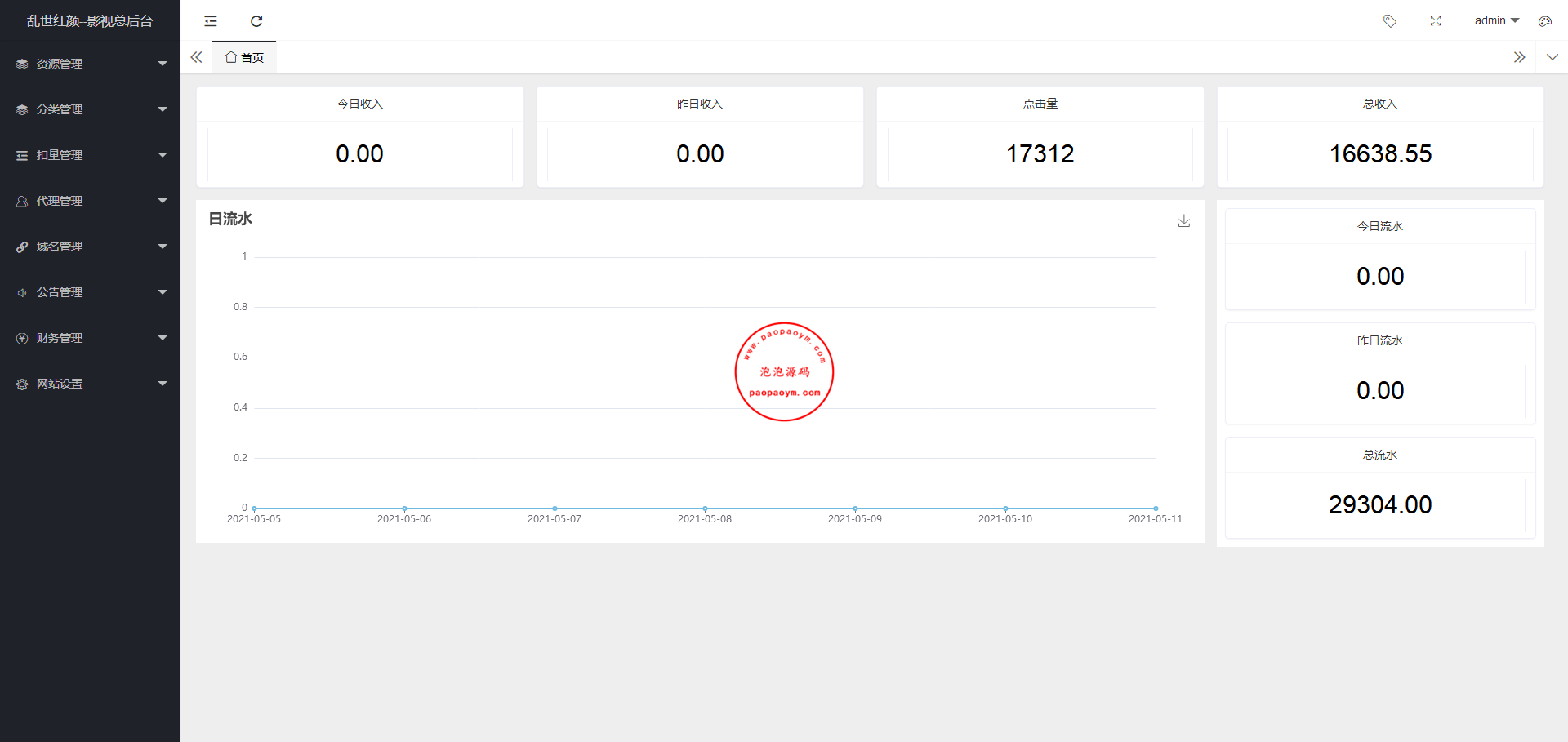Expand the 代理管理 sidebar menu
The height and width of the screenshot is (742, 1568).
90,201
